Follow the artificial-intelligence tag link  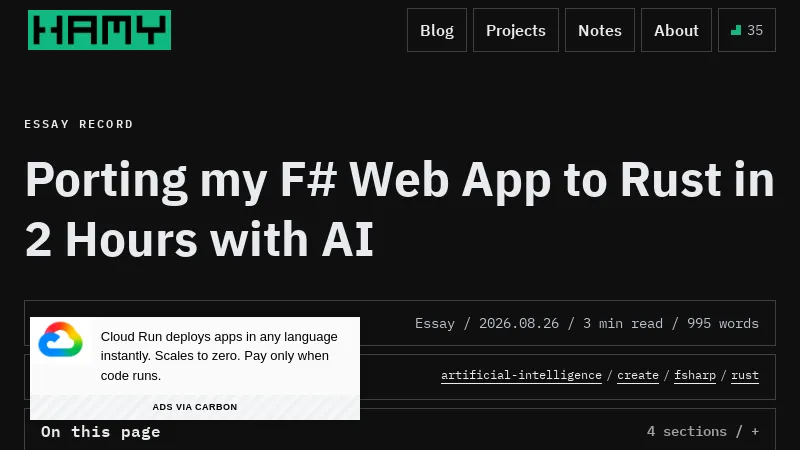(521, 375)
